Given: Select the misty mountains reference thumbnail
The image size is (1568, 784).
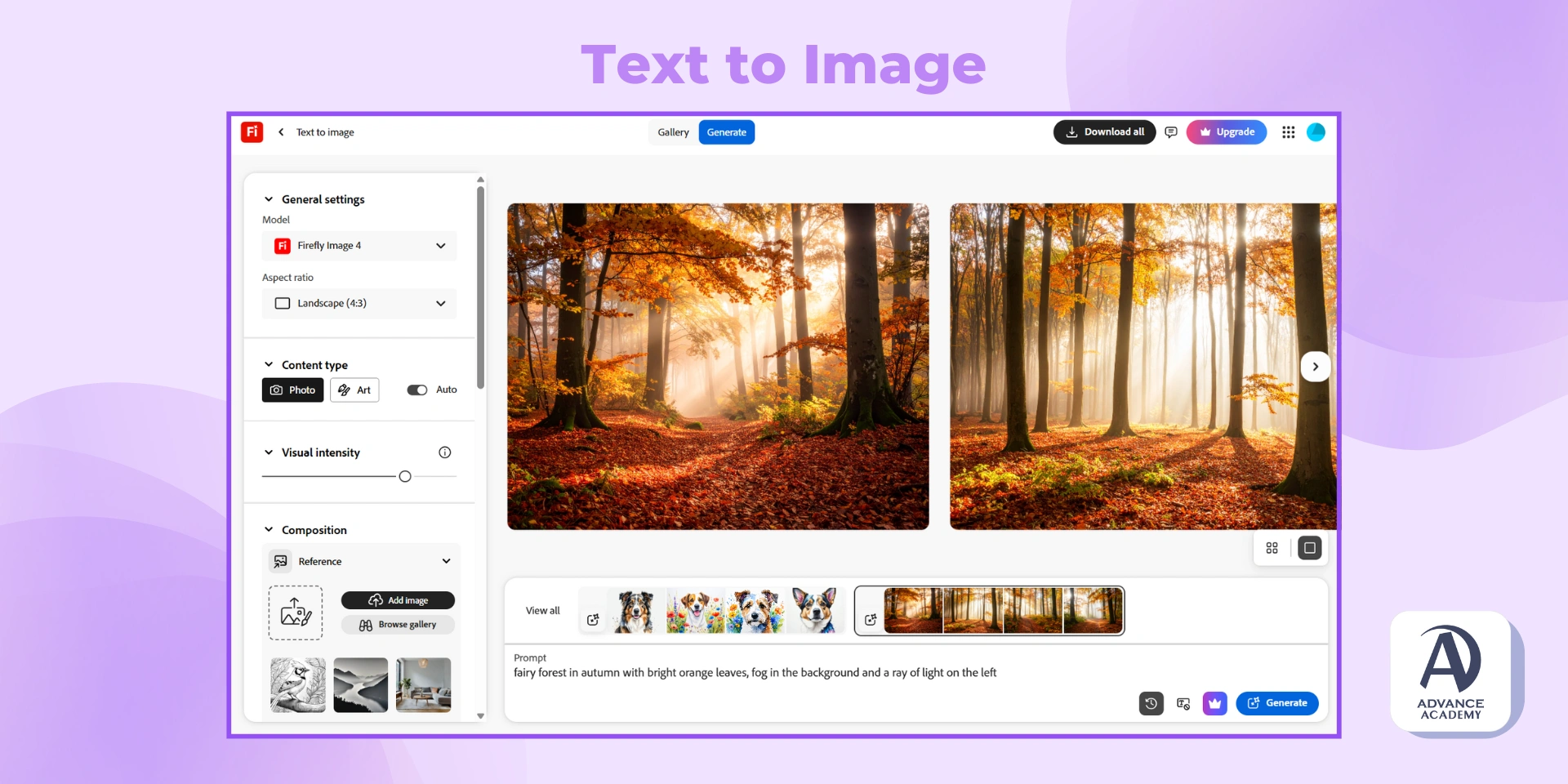Looking at the screenshot, I should tap(361, 685).
